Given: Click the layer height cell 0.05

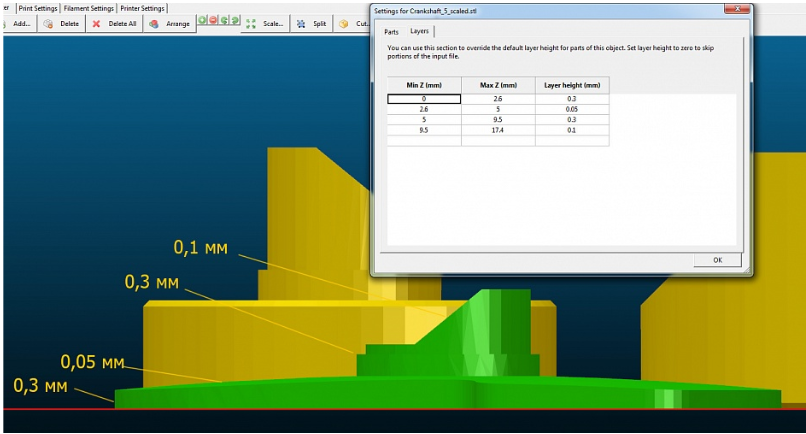Looking at the screenshot, I should [572, 109].
